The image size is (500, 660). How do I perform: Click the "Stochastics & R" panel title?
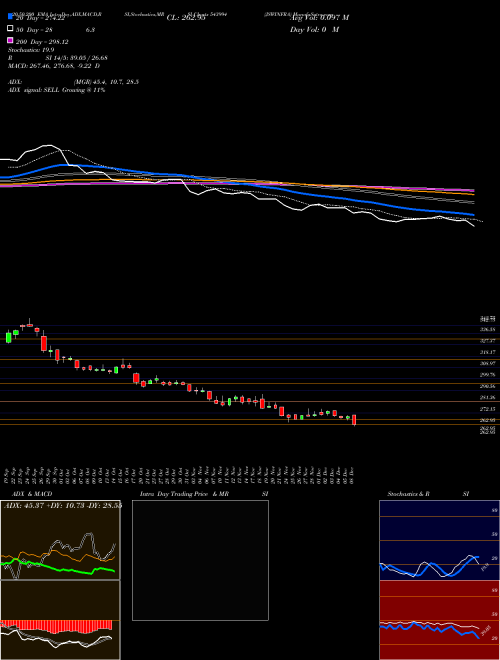pos(408,494)
